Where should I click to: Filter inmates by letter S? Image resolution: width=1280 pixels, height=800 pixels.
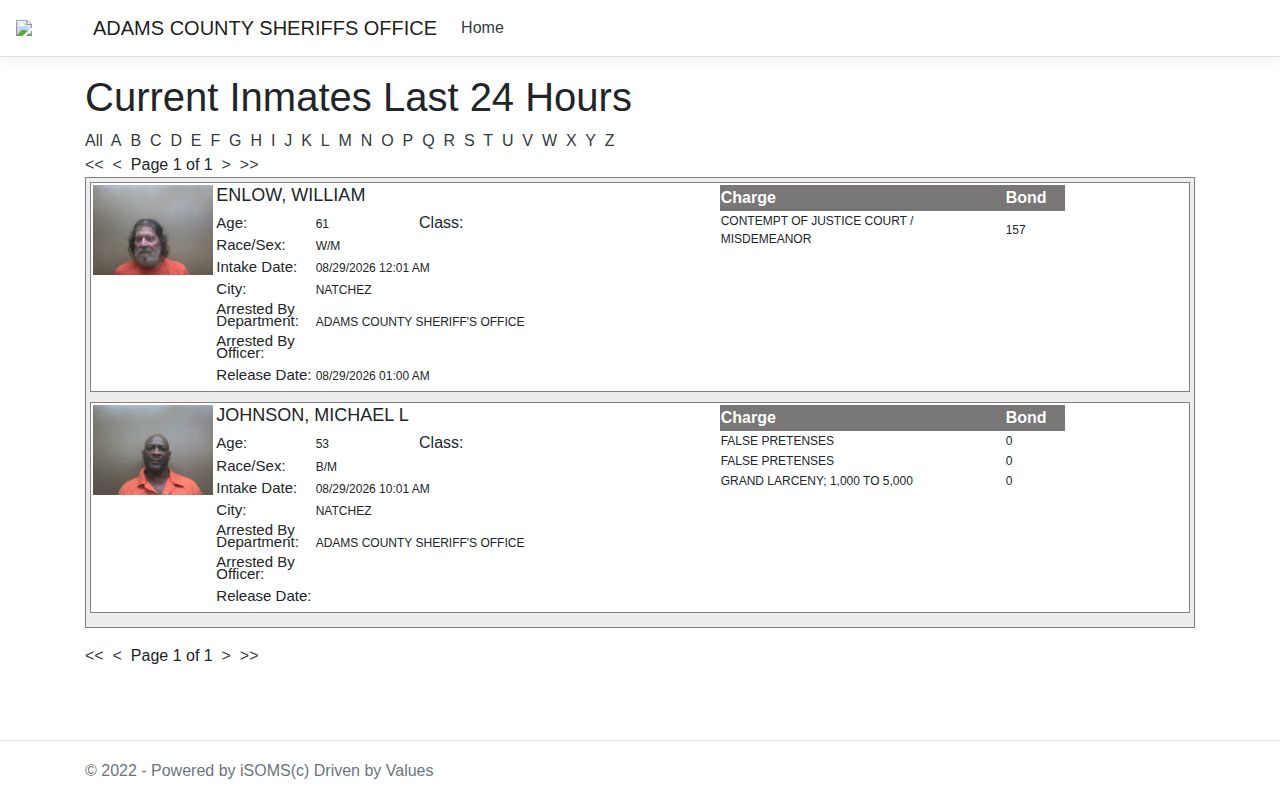[x=469, y=141]
